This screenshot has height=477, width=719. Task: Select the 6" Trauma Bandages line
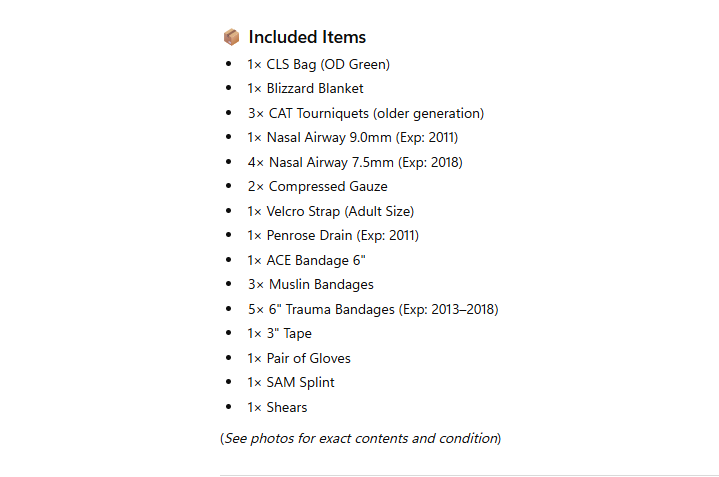click(x=372, y=309)
